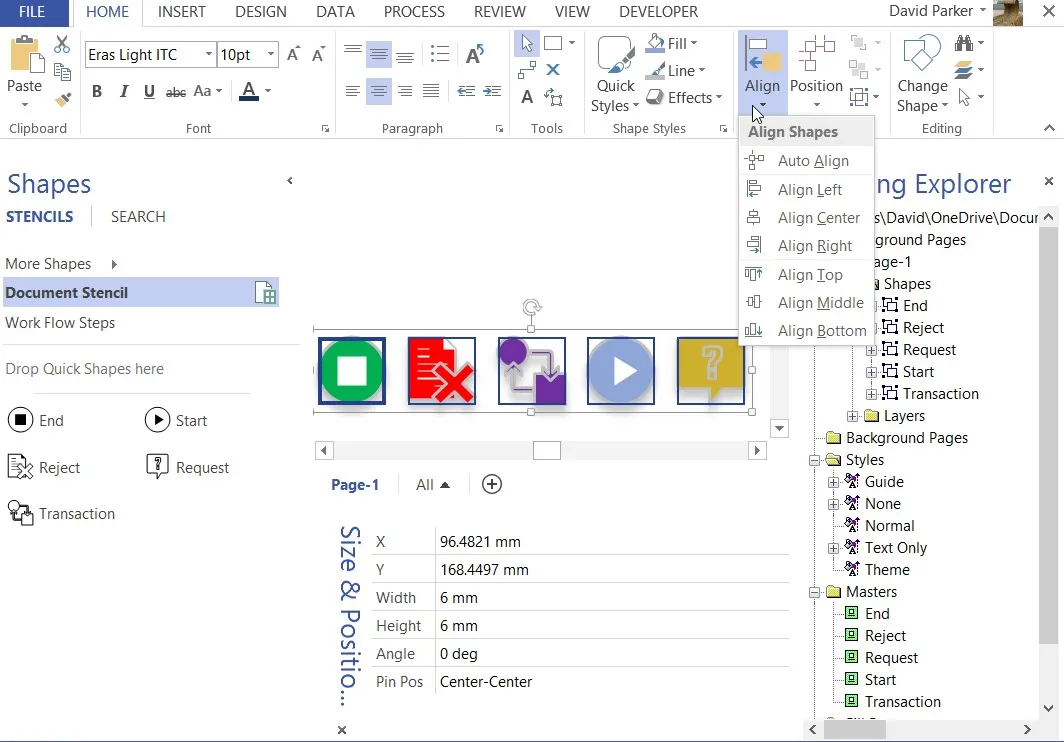Click the Add Page plus icon
The height and width of the screenshot is (742, 1064).
click(492, 484)
